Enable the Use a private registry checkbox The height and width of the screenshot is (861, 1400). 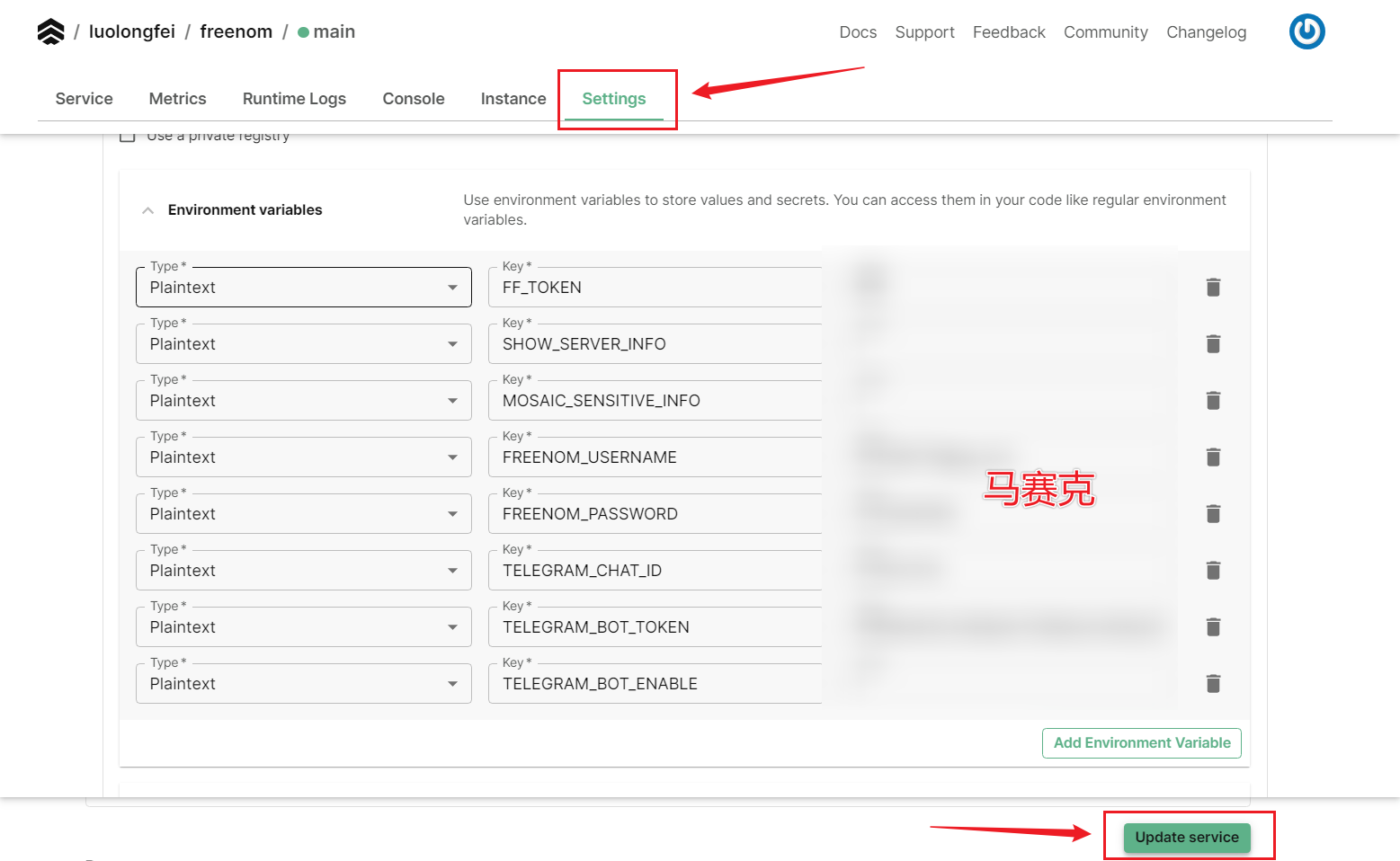point(128,134)
